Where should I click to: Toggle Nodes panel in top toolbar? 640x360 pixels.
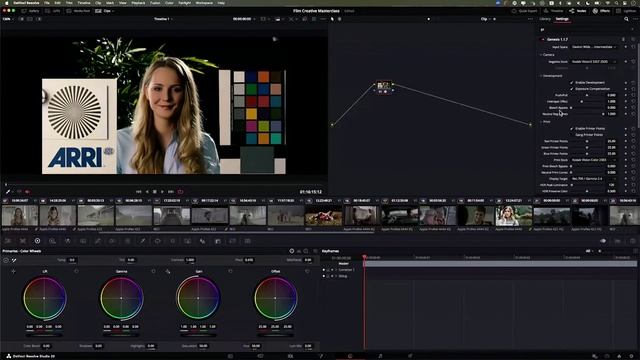click(x=578, y=11)
